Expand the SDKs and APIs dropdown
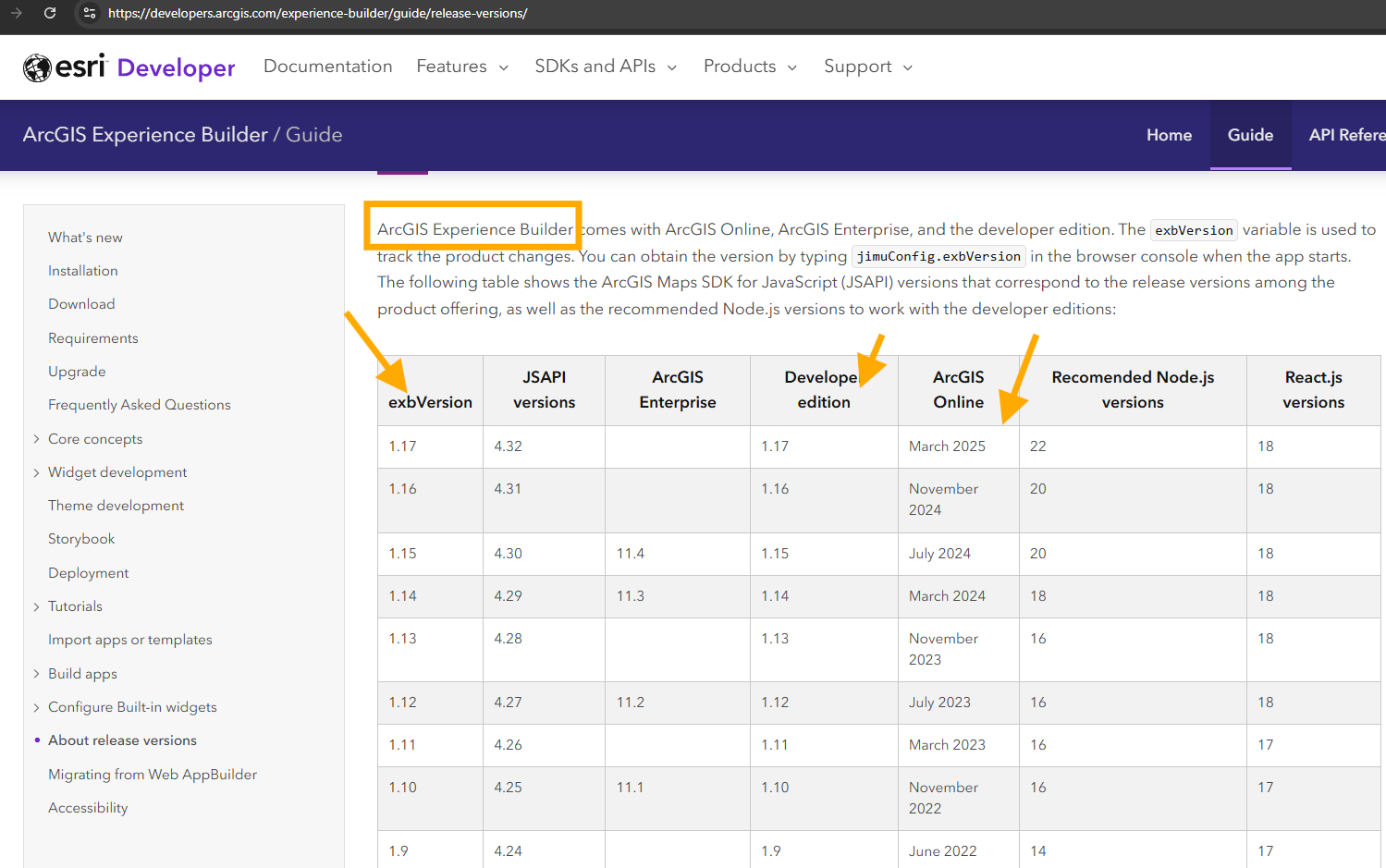Image resolution: width=1386 pixels, height=868 pixels. pos(606,67)
